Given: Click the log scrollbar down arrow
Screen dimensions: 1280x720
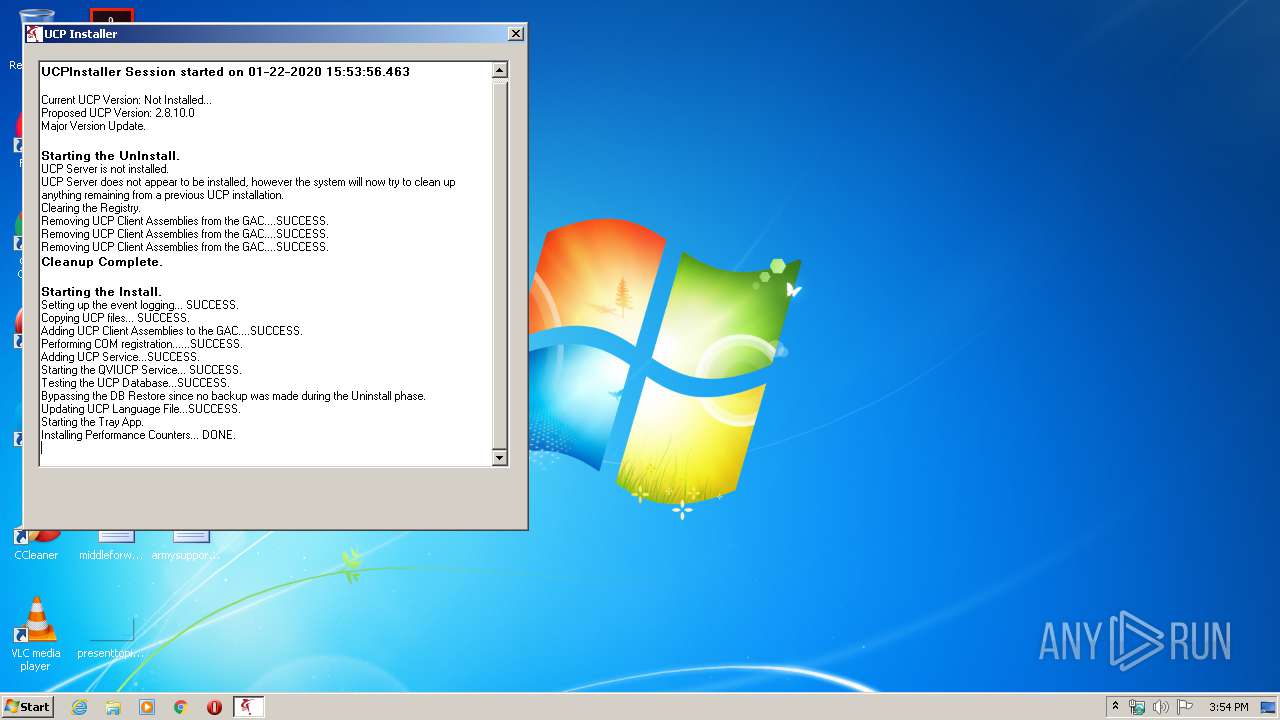Looking at the screenshot, I should (x=500, y=458).
